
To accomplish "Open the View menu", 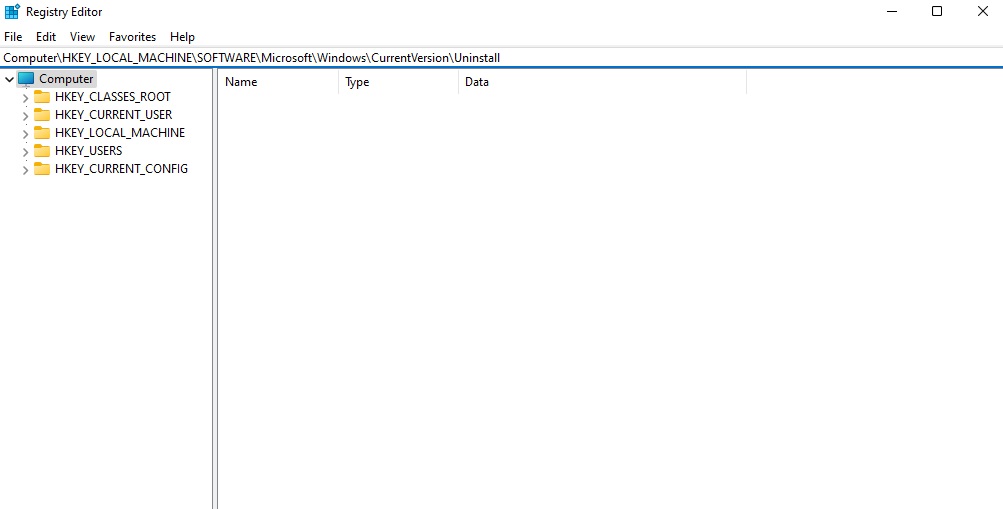I will (x=83, y=37).
